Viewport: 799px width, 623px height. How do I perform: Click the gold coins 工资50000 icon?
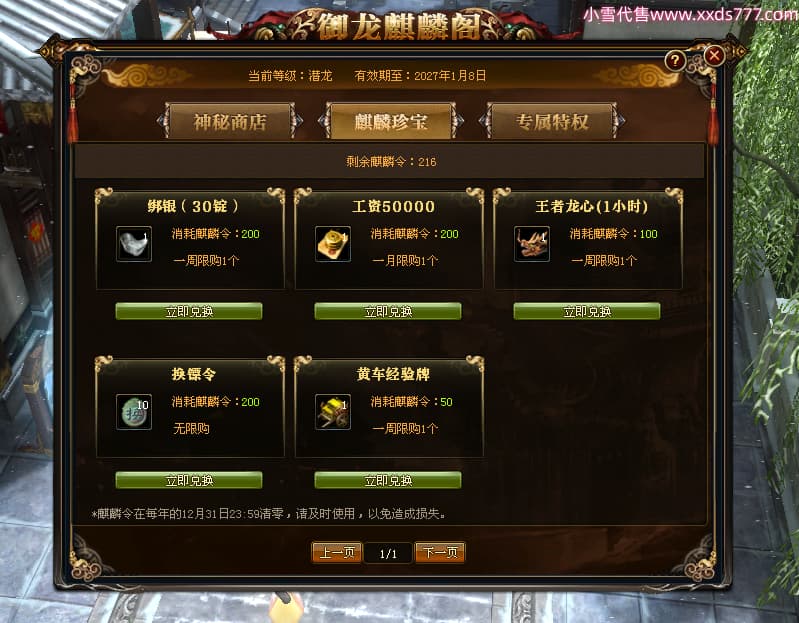point(333,244)
